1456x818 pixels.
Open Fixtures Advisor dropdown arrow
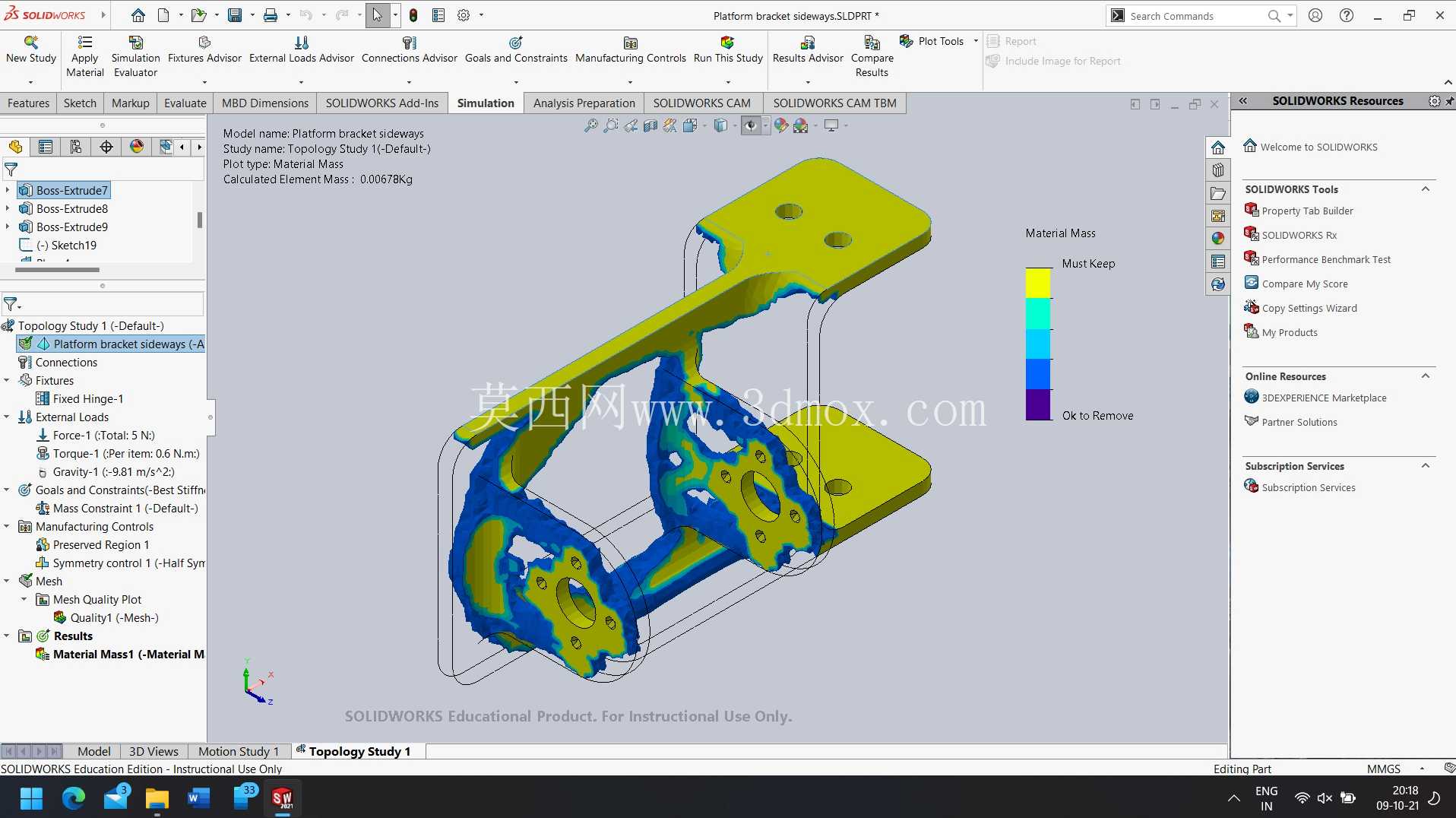tap(204, 82)
